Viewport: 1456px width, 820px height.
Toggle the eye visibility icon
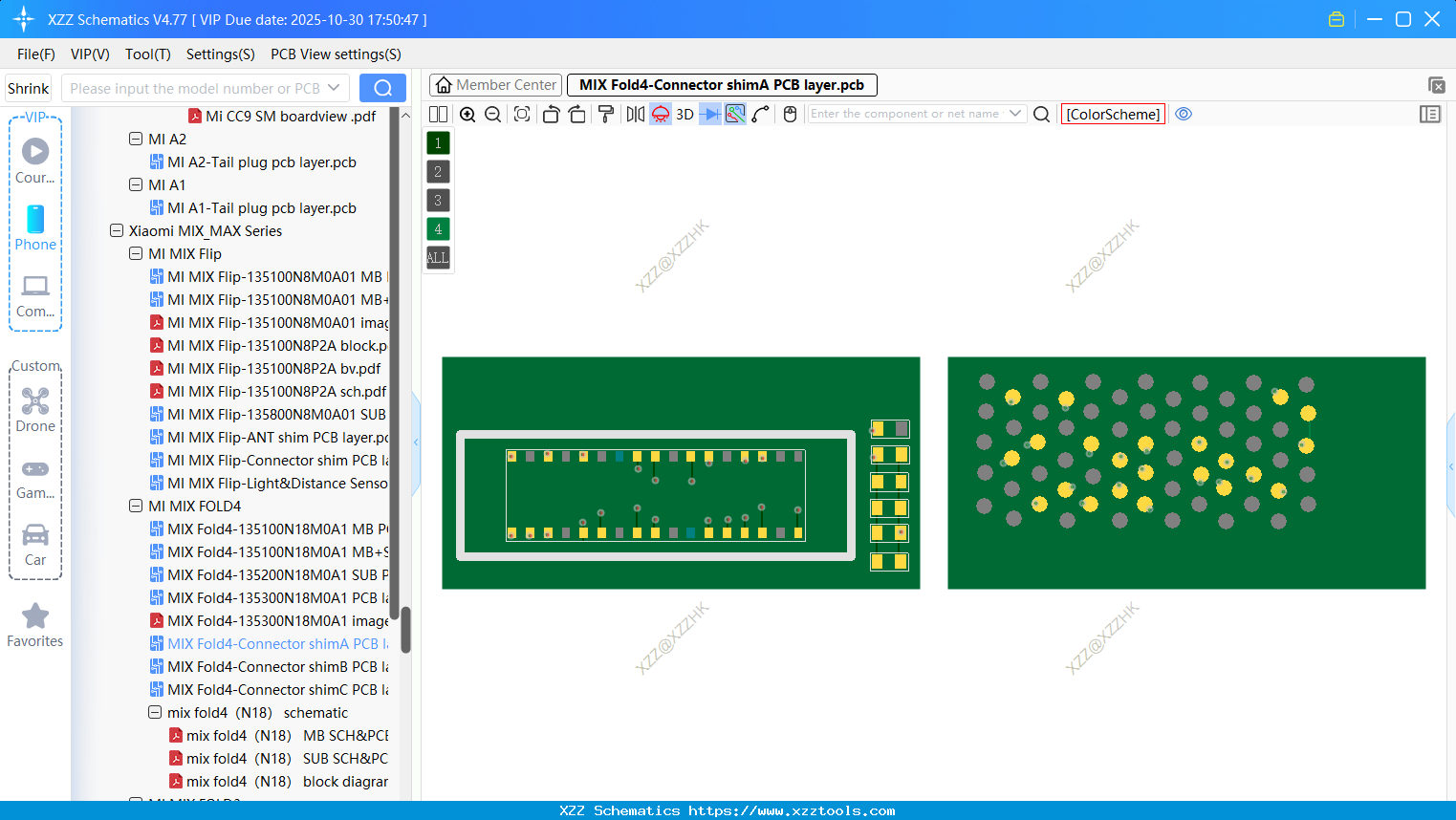[1184, 114]
